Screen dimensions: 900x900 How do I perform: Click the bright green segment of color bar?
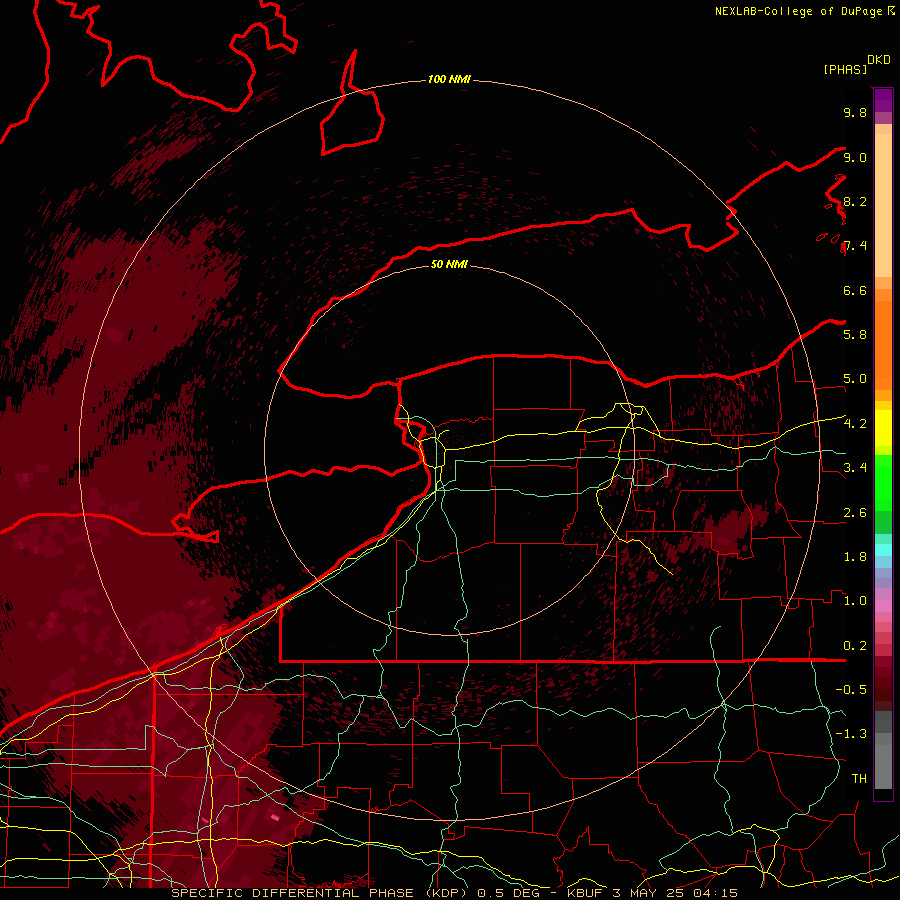[x=883, y=482]
